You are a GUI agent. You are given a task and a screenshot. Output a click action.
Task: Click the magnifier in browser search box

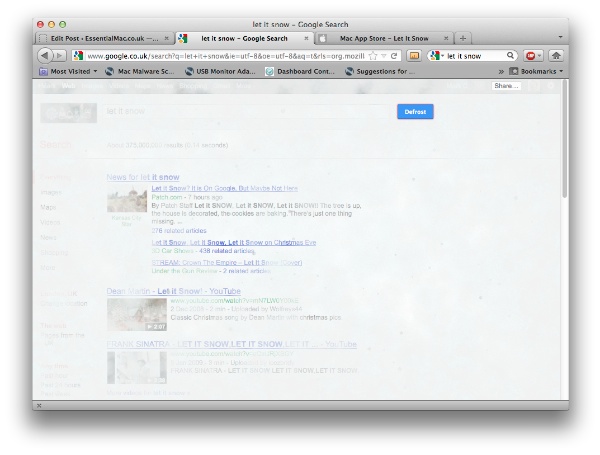[x=510, y=55]
